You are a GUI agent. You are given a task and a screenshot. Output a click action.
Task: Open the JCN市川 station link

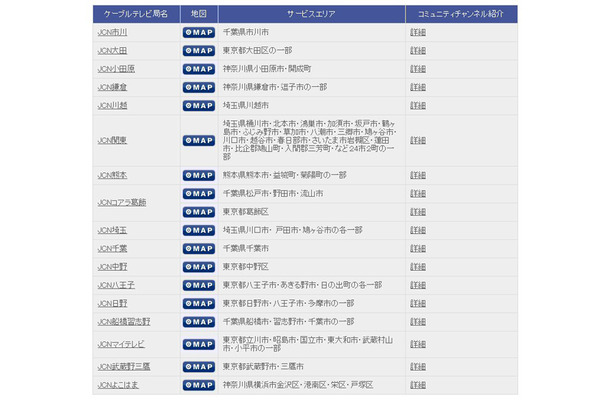pyautogui.click(x=112, y=32)
